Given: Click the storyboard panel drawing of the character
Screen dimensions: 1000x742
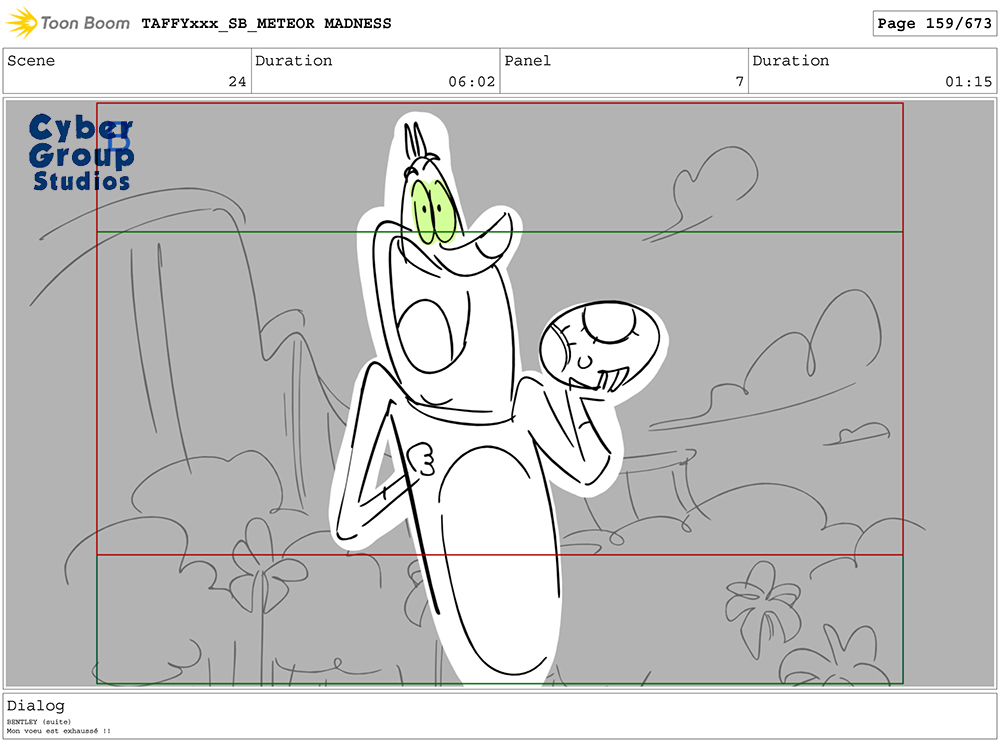Looking at the screenshot, I should click(x=500, y=393).
